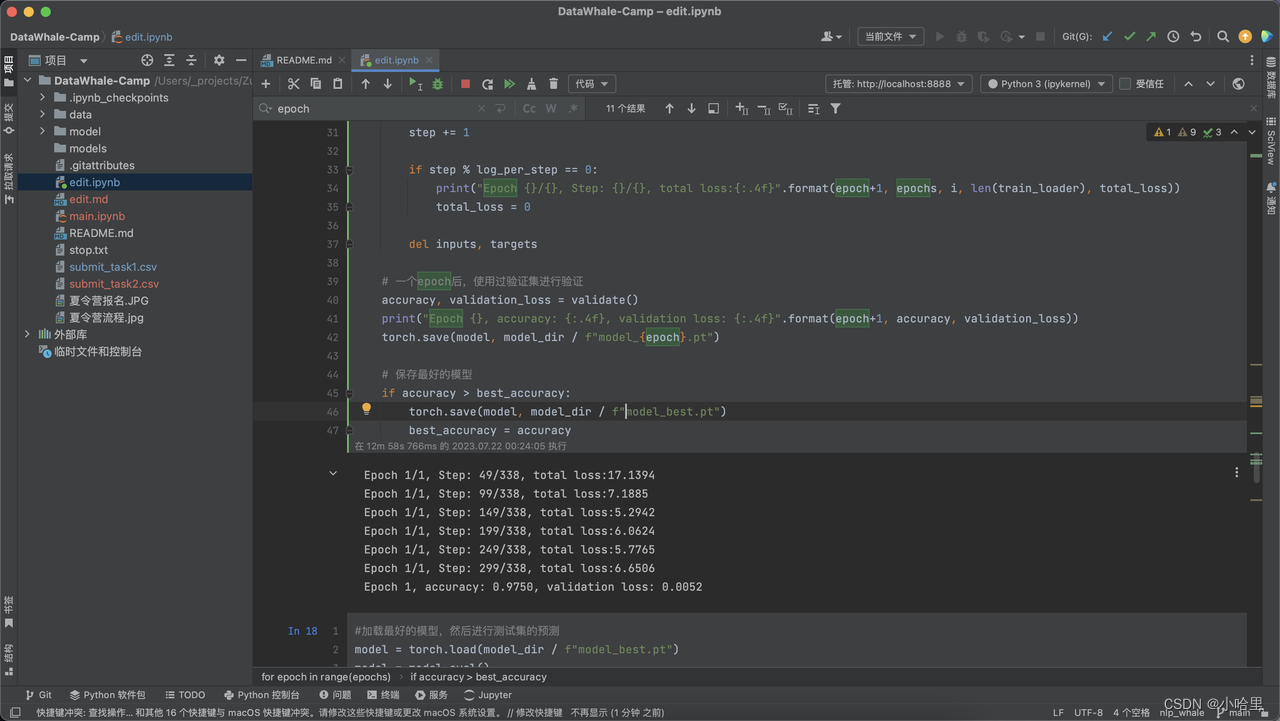Open project panel settings gear
1280x721 pixels.
(x=219, y=60)
